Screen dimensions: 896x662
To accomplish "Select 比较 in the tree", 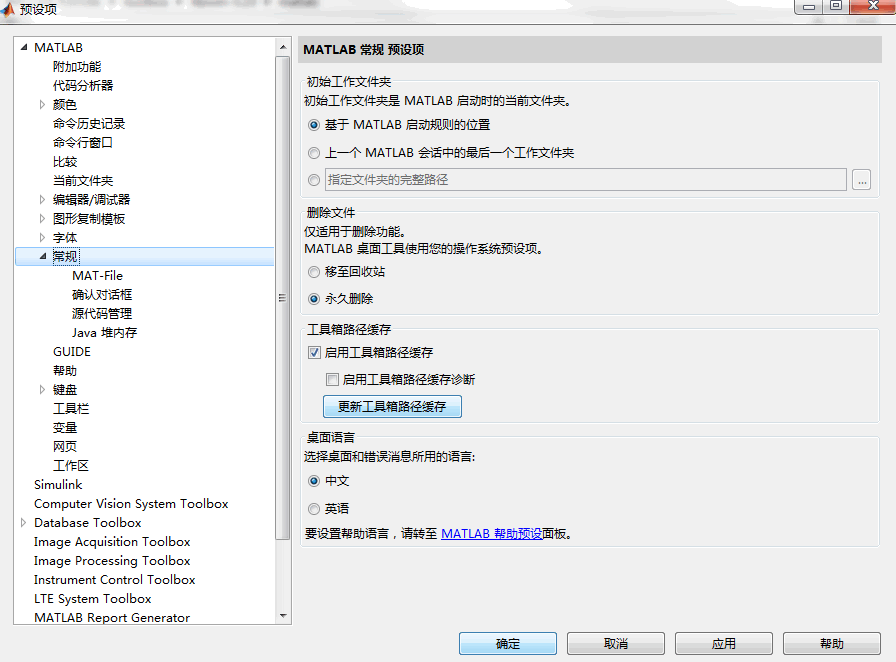I will tap(65, 162).
